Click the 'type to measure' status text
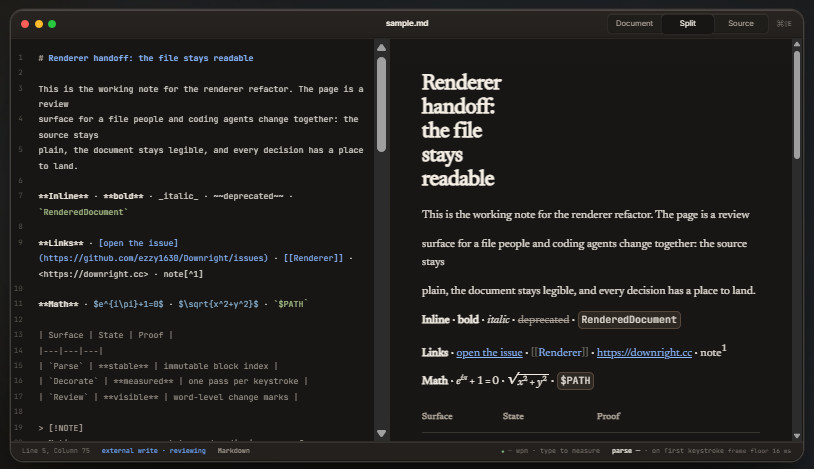Viewport: 814px width, 469px height. 569,450
